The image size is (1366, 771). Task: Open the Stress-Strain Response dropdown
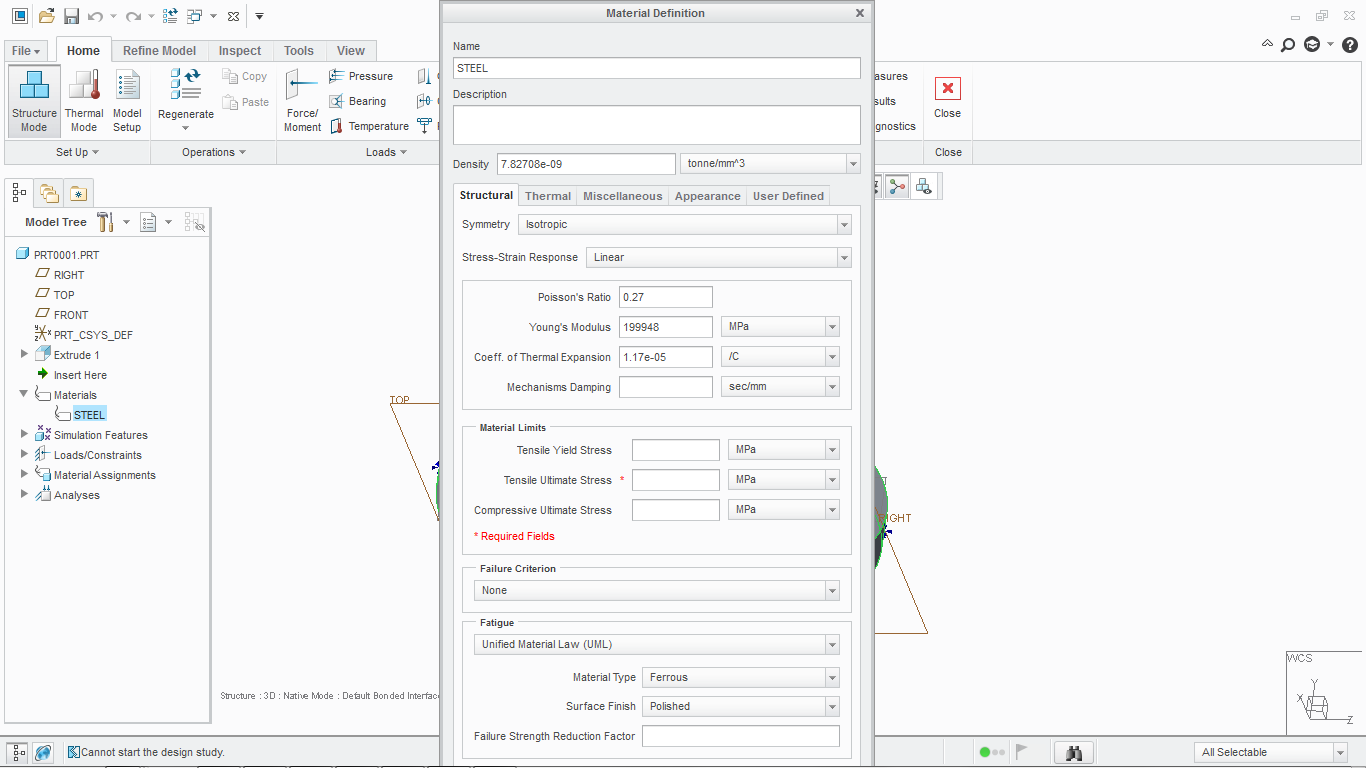click(x=719, y=257)
